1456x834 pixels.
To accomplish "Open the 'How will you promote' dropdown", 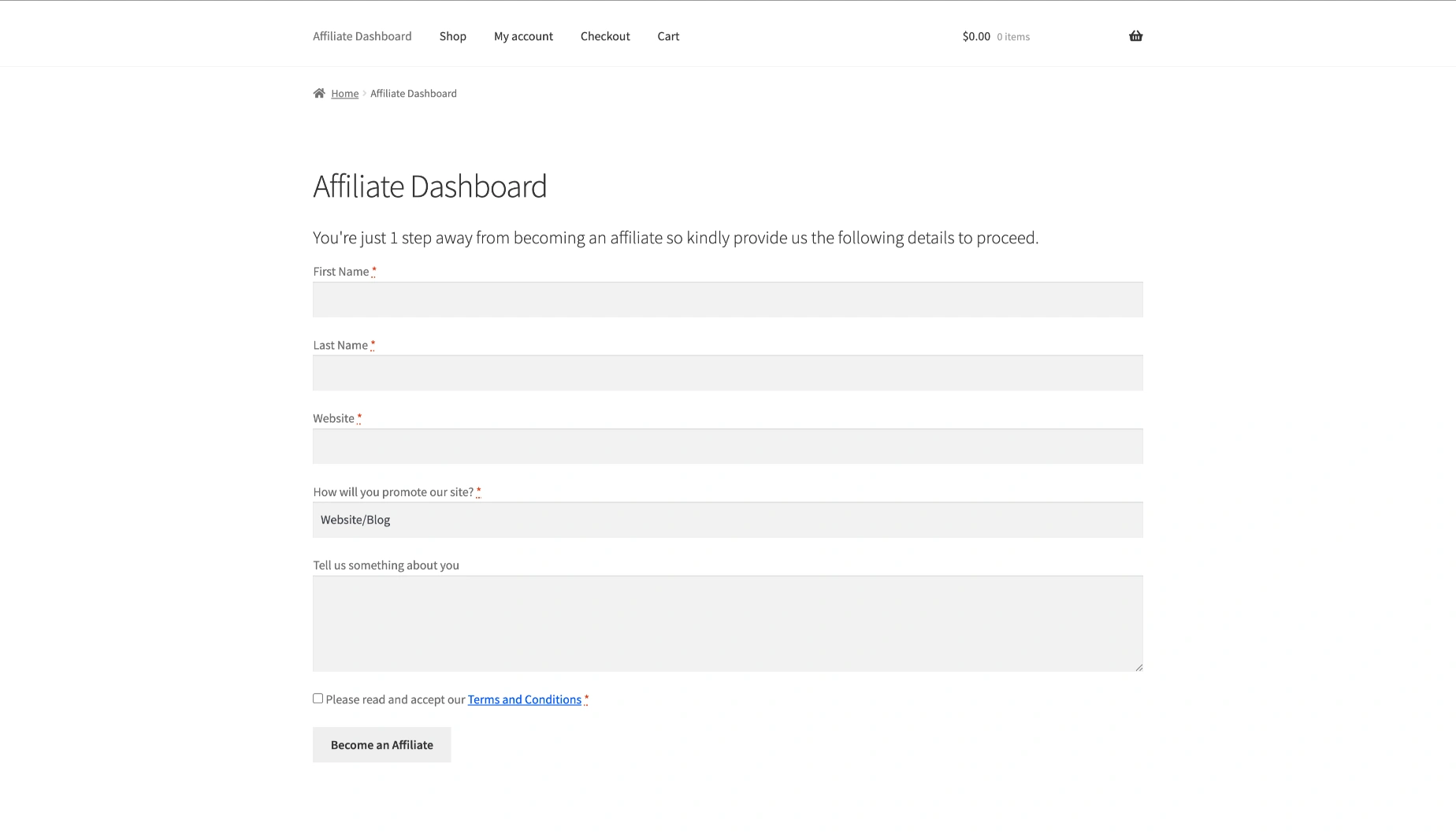I will (727, 520).
